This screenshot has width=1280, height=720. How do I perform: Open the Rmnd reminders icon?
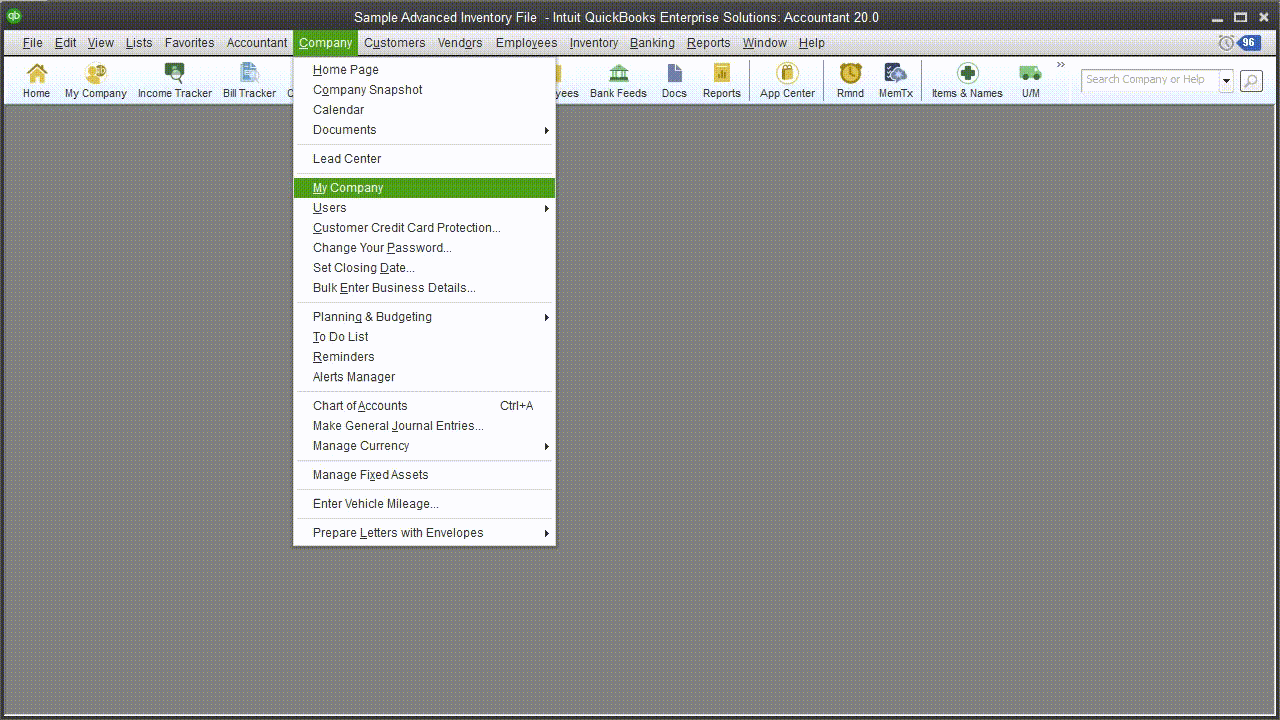click(x=850, y=81)
